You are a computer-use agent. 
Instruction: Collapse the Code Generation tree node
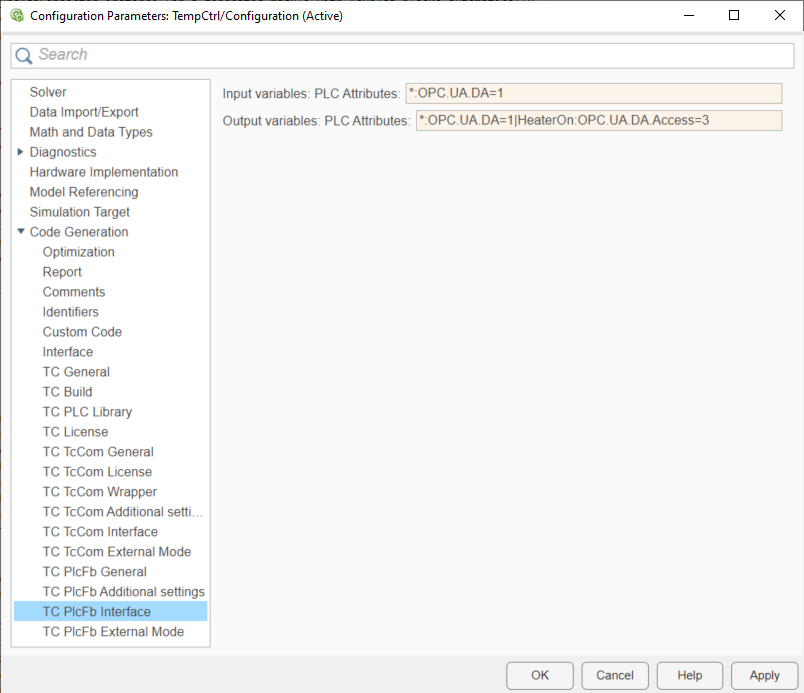tap(21, 232)
